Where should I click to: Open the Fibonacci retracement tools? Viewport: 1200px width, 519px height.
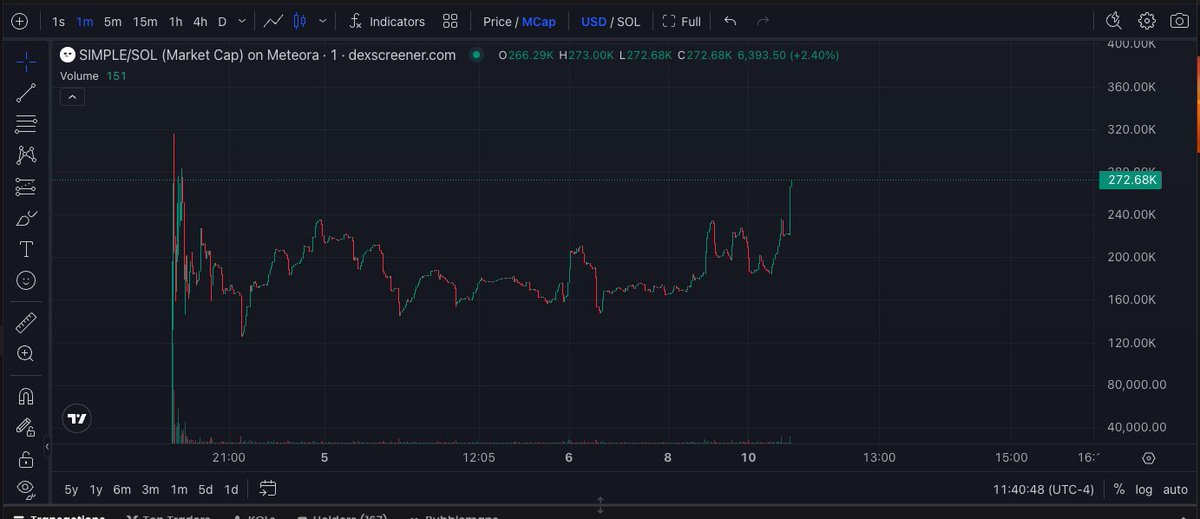point(26,124)
